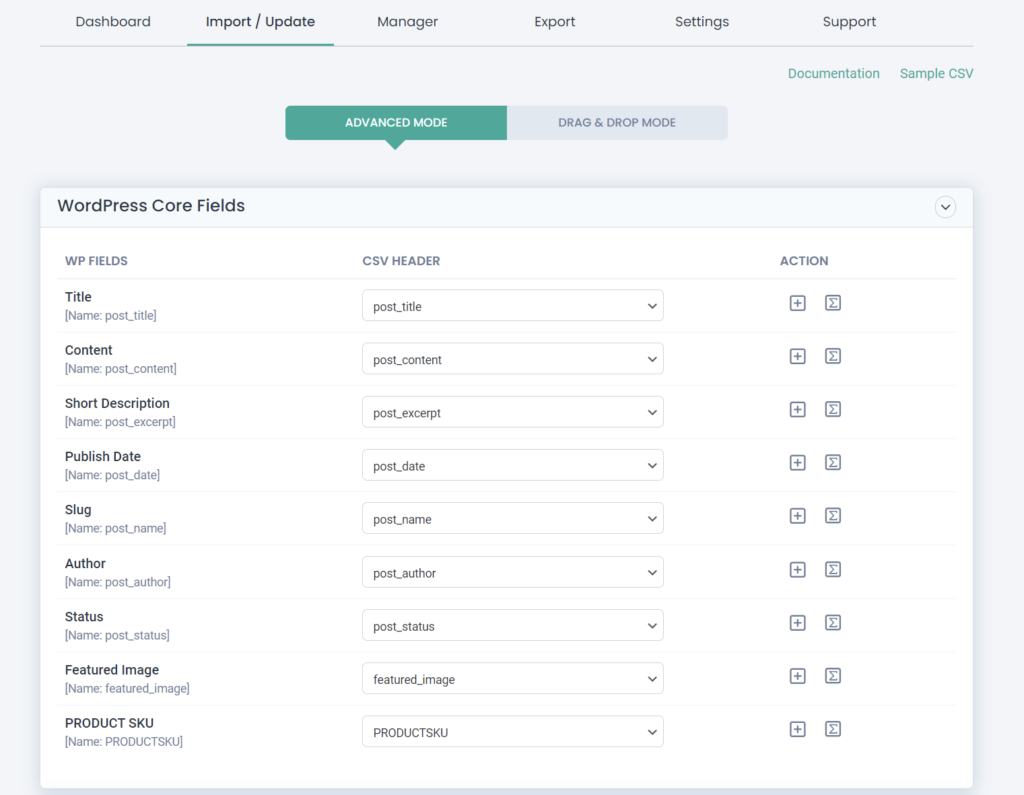Click the Featured Image field label

(112, 670)
